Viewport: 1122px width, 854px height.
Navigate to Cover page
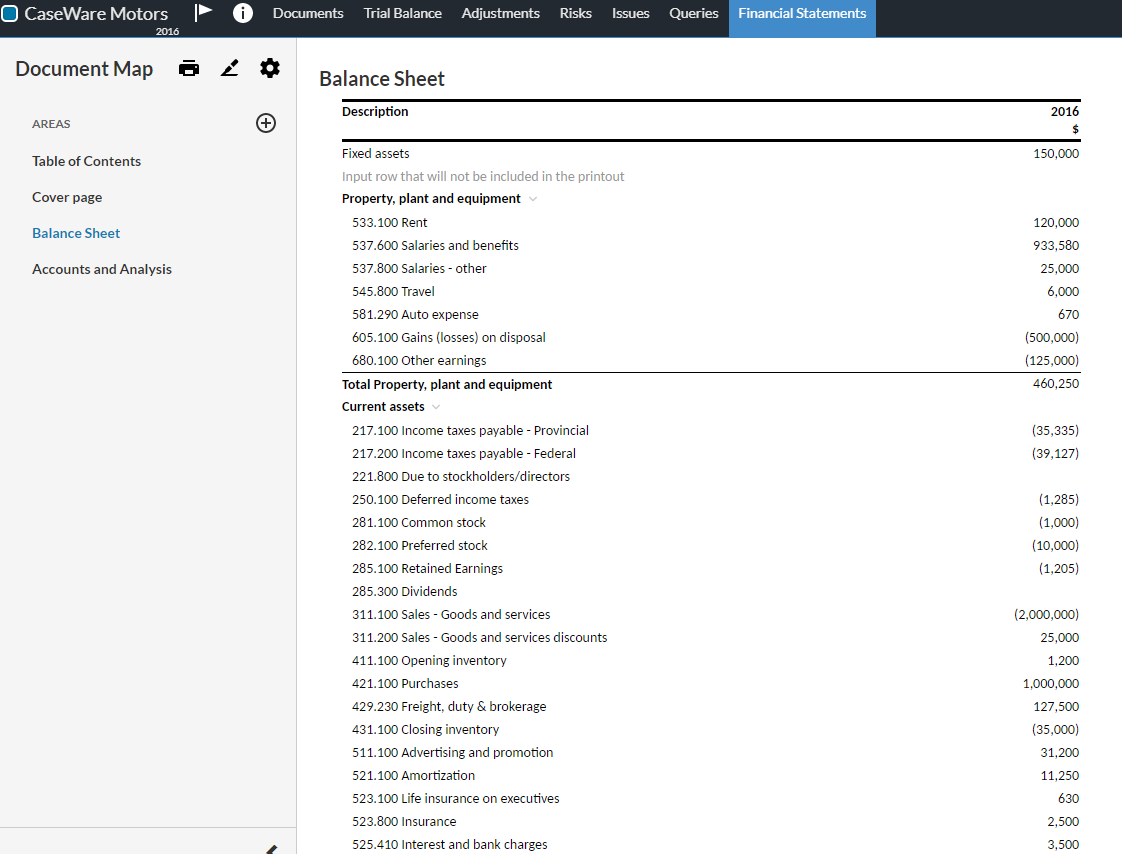pyautogui.click(x=67, y=197)
